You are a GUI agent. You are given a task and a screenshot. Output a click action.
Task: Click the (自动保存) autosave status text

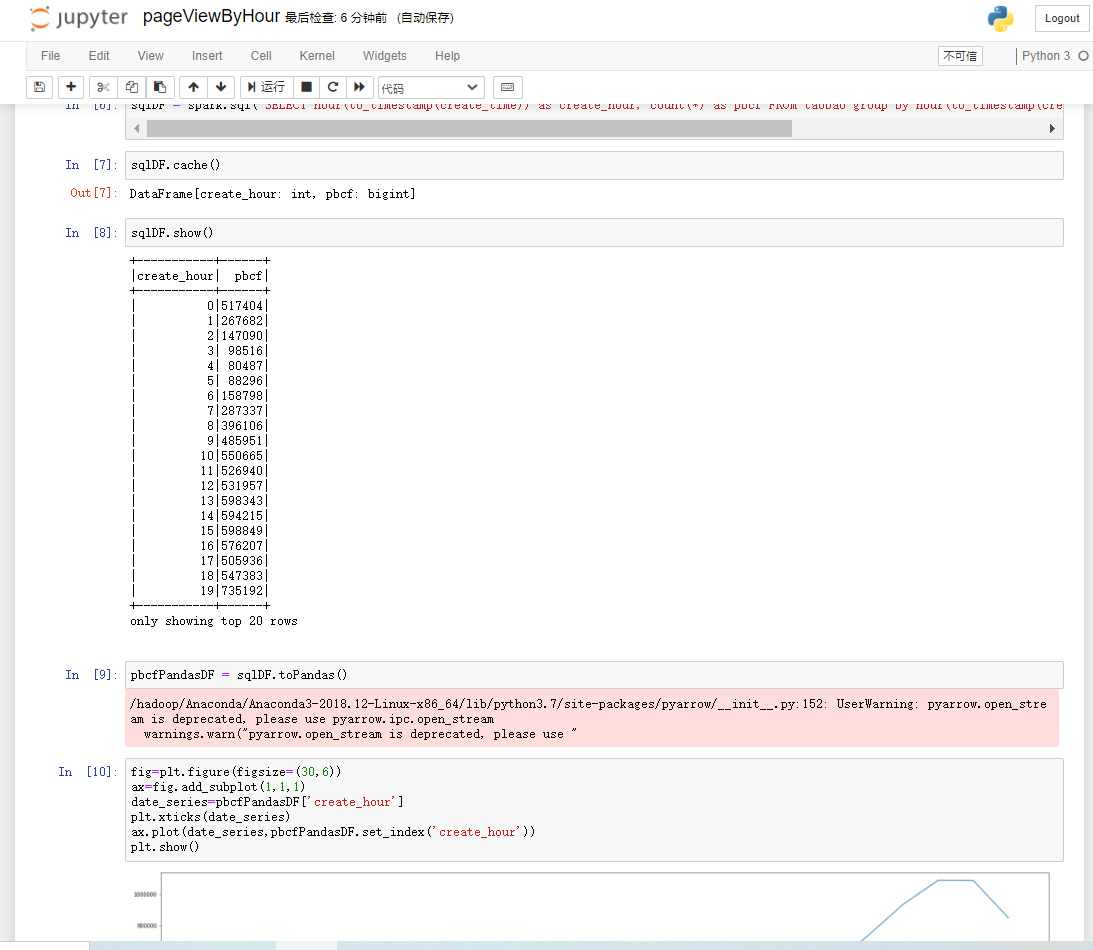[x=425, y=18]
